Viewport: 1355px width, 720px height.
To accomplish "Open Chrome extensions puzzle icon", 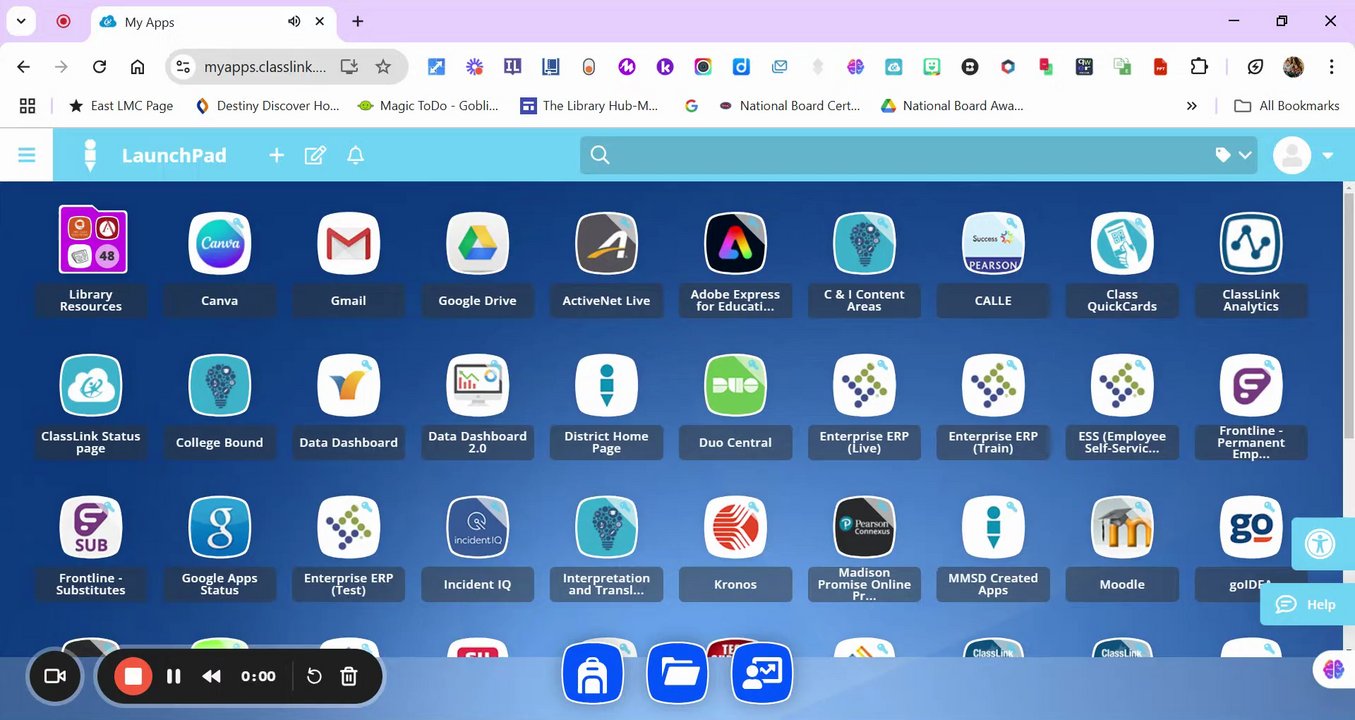I will (x=1198, y=67).
